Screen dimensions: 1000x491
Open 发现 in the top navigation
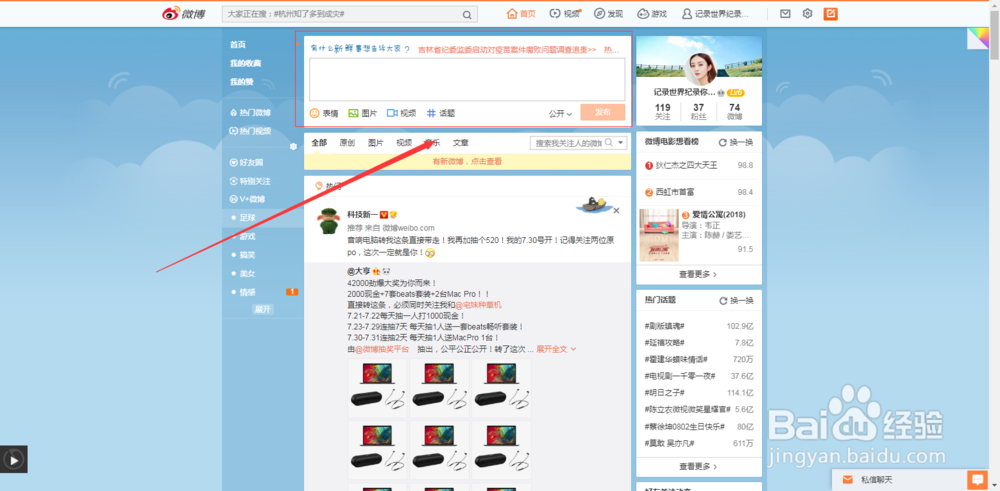point(608,13)
